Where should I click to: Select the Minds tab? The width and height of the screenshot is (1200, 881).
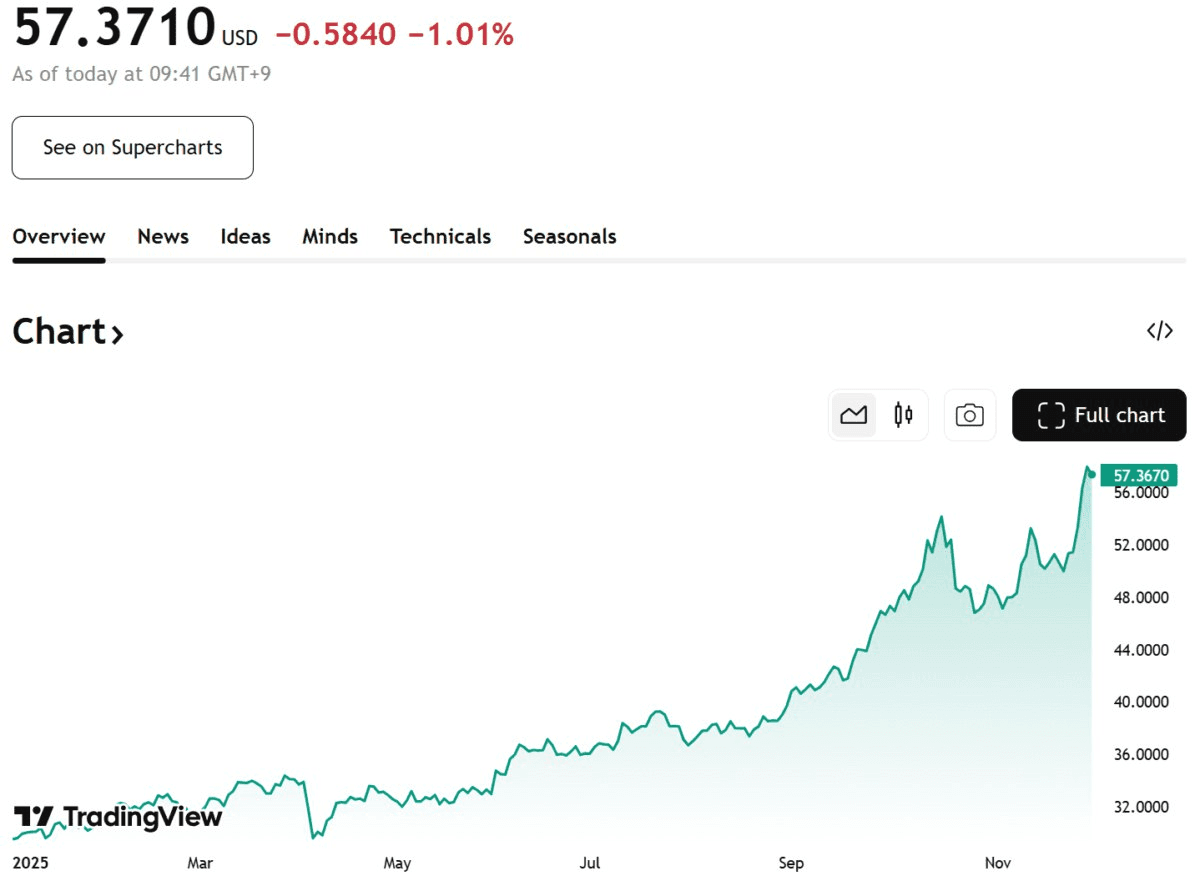click(330, 237)
